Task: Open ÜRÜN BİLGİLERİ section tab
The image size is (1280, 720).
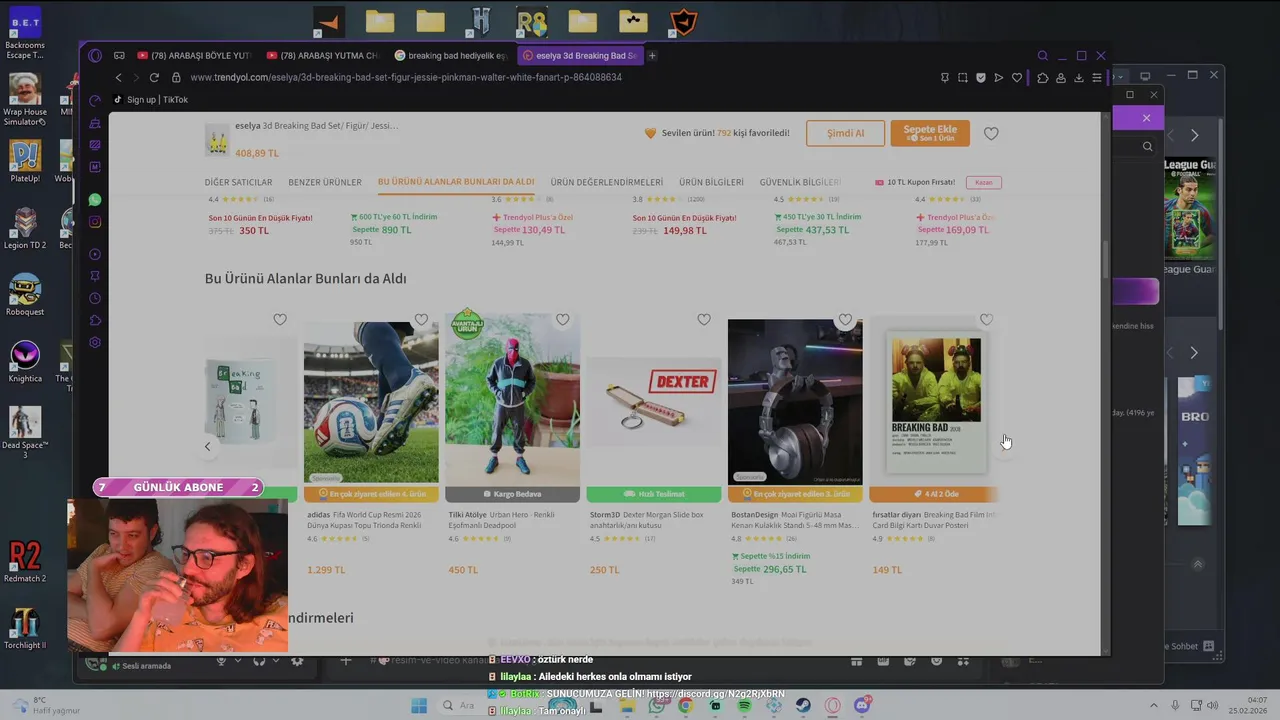Action: (711, 182)
